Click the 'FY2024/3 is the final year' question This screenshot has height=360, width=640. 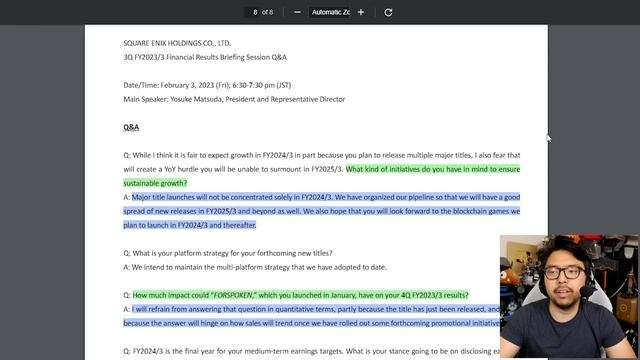(311, 351)
